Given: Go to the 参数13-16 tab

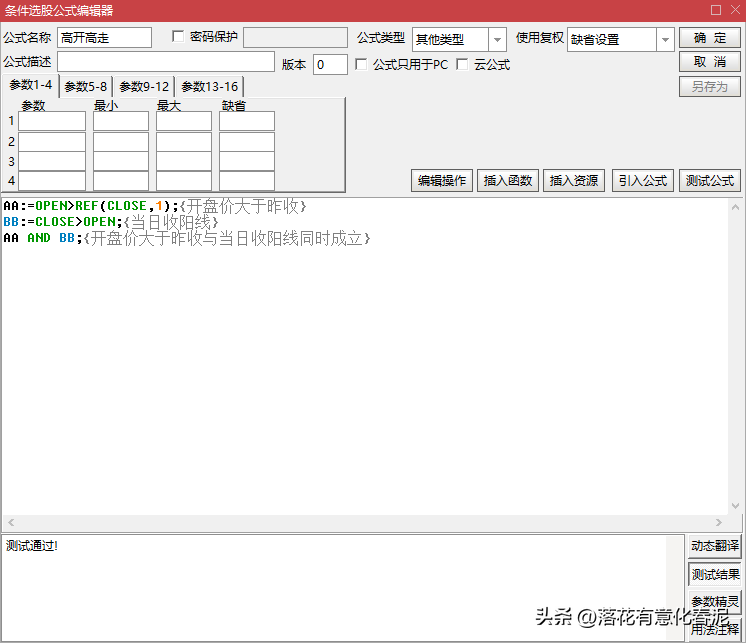Looking at the screenshot, I should click(x=209, y=87).
